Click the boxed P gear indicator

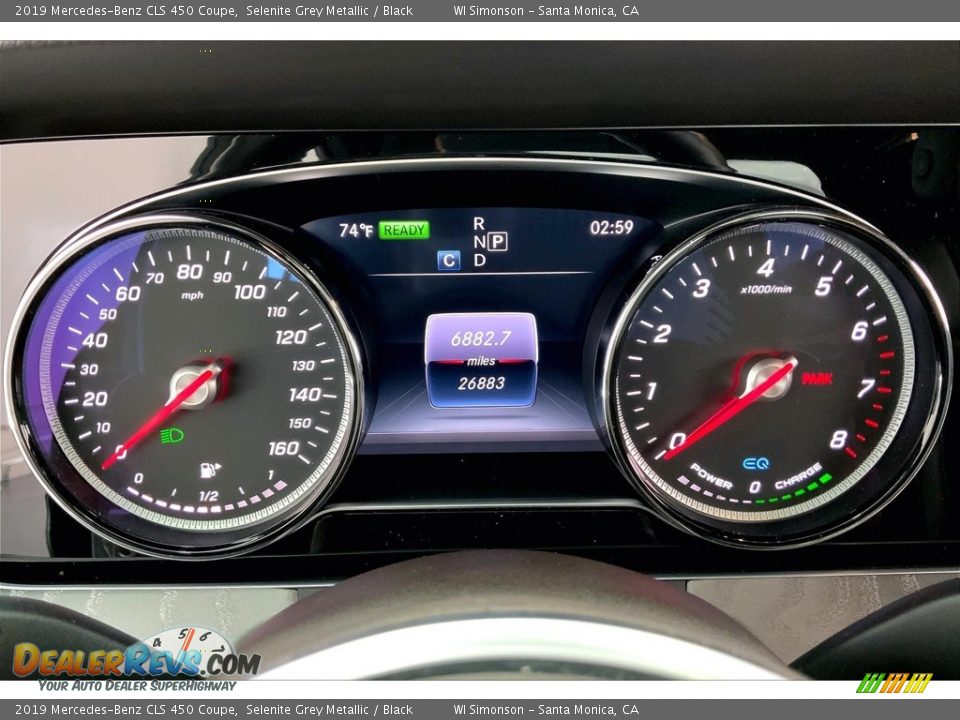[x=497, y=242]
